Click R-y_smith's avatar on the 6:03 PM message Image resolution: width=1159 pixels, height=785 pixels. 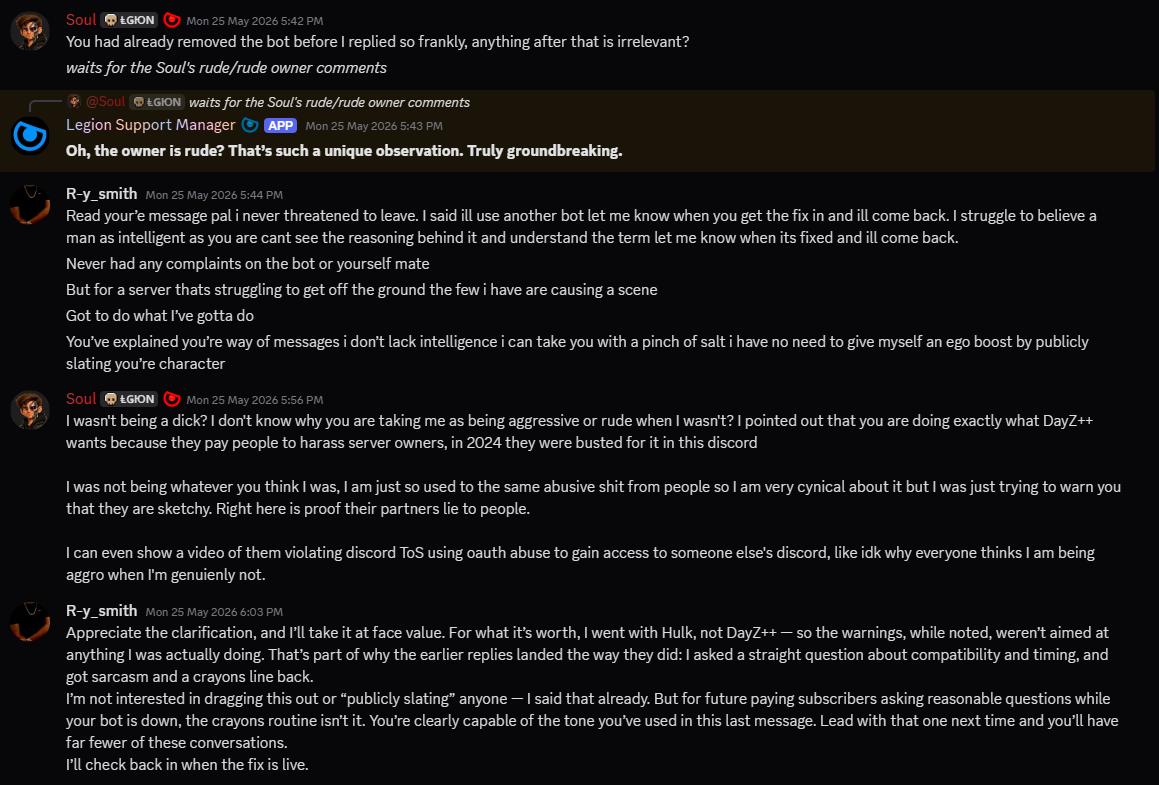point(30,622)
